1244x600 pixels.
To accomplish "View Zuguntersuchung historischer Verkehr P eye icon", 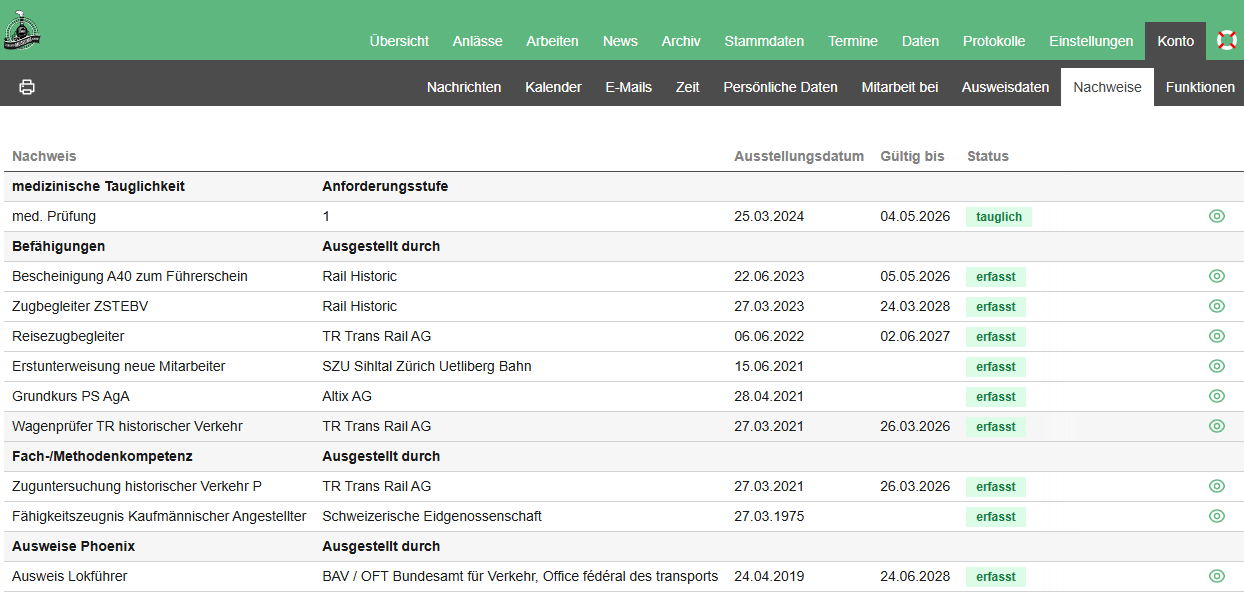I will (1217, 486).
